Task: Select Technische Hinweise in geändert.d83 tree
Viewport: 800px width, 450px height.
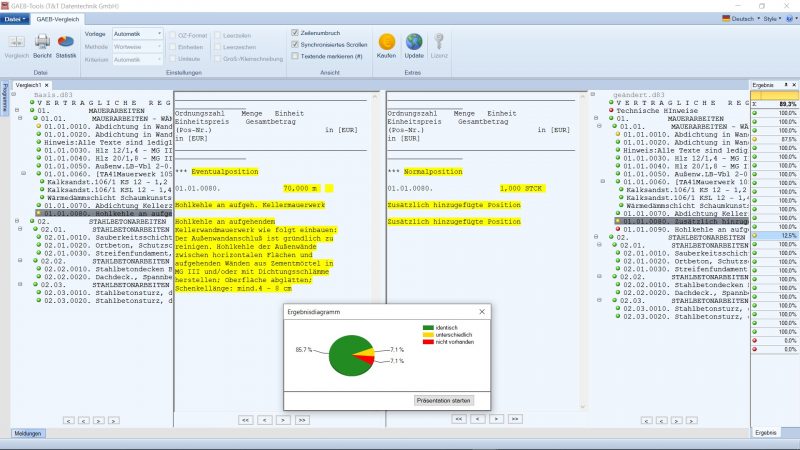Action: click(x=657, y=110)
